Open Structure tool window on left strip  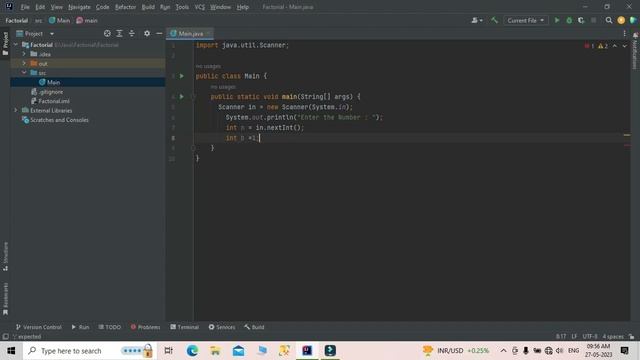click(x=5, y=256)
